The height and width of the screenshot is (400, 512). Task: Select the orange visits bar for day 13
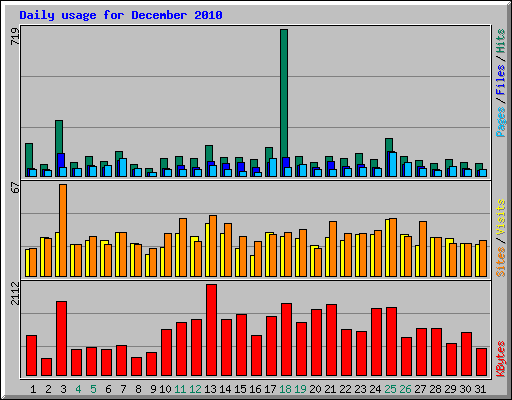pos(213,246)
